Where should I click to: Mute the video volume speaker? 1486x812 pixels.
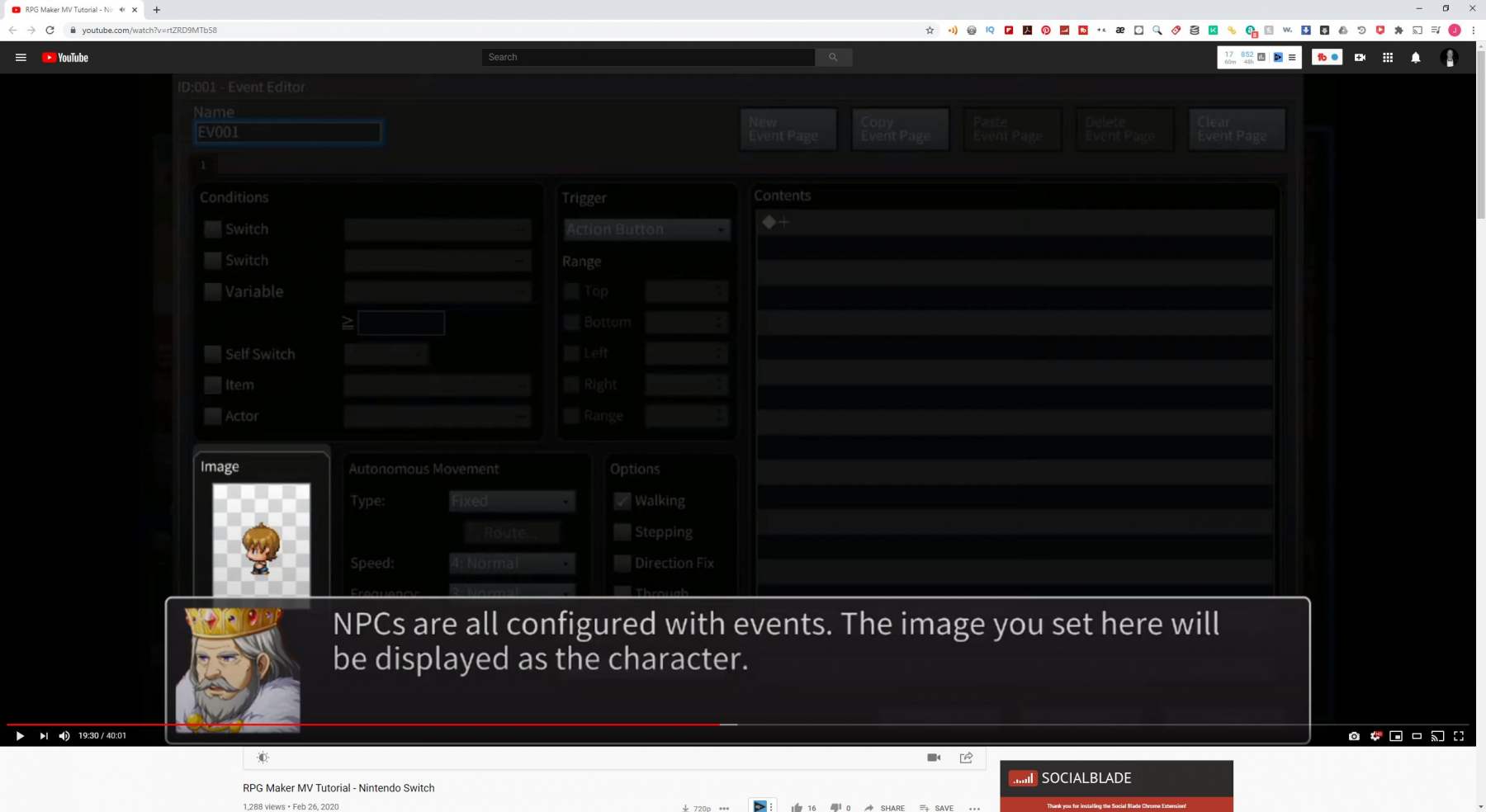point(64,736)
